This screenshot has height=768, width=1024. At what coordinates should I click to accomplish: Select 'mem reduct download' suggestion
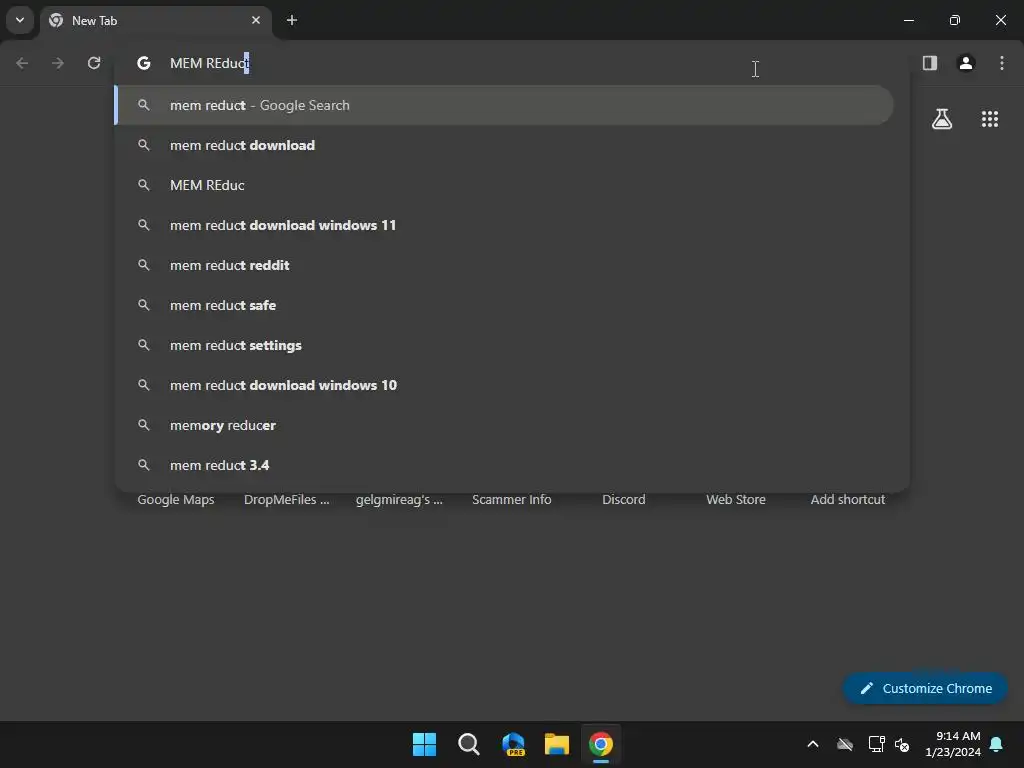pyautogui.click(x=504, y=145)
